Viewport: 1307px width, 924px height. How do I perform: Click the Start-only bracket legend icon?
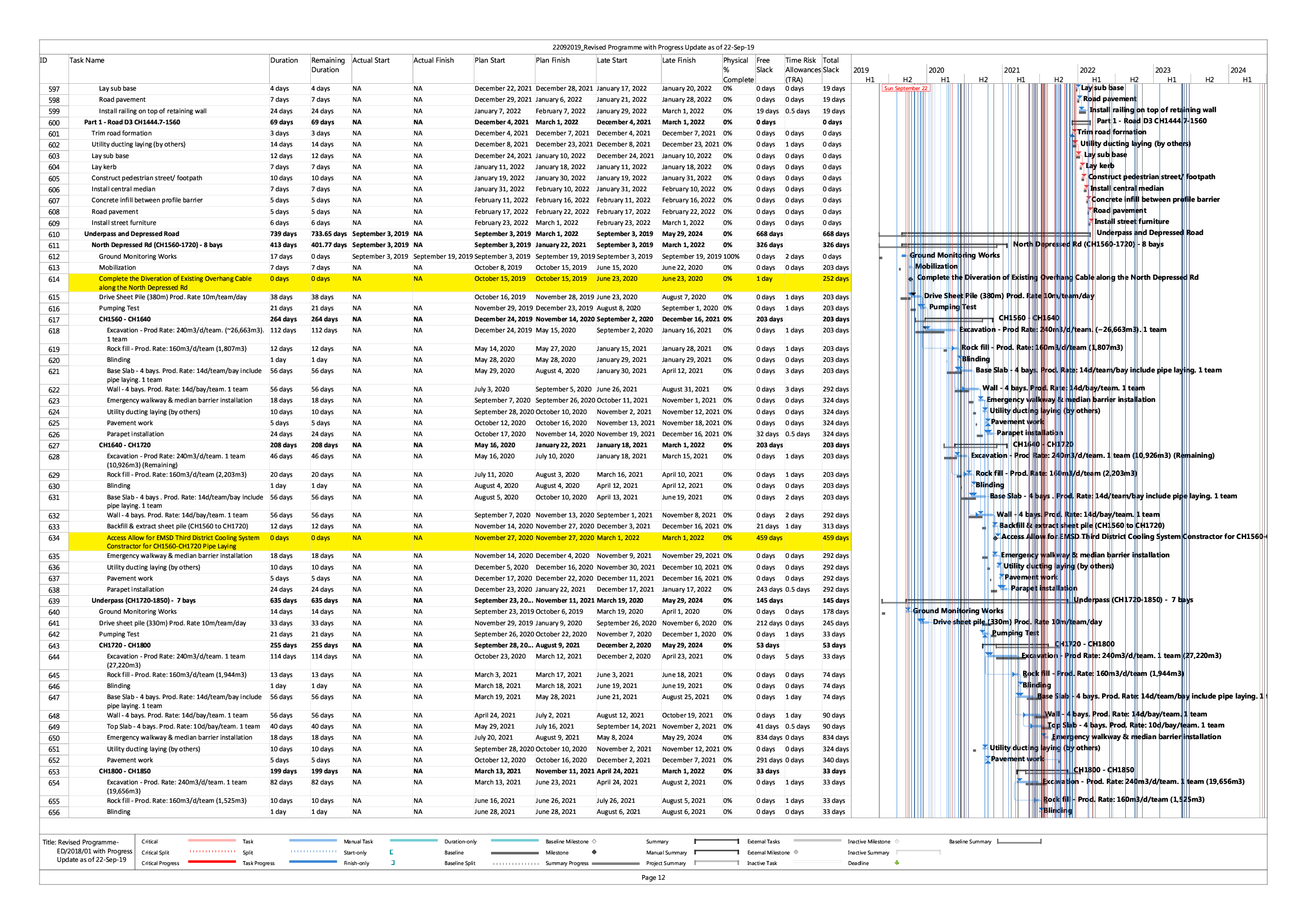[391, 852]
